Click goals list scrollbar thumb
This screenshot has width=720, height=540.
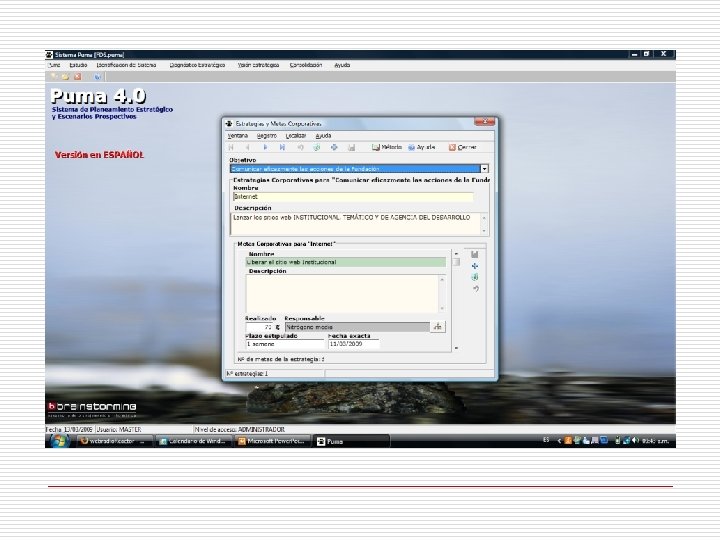[x=456, y=262]
